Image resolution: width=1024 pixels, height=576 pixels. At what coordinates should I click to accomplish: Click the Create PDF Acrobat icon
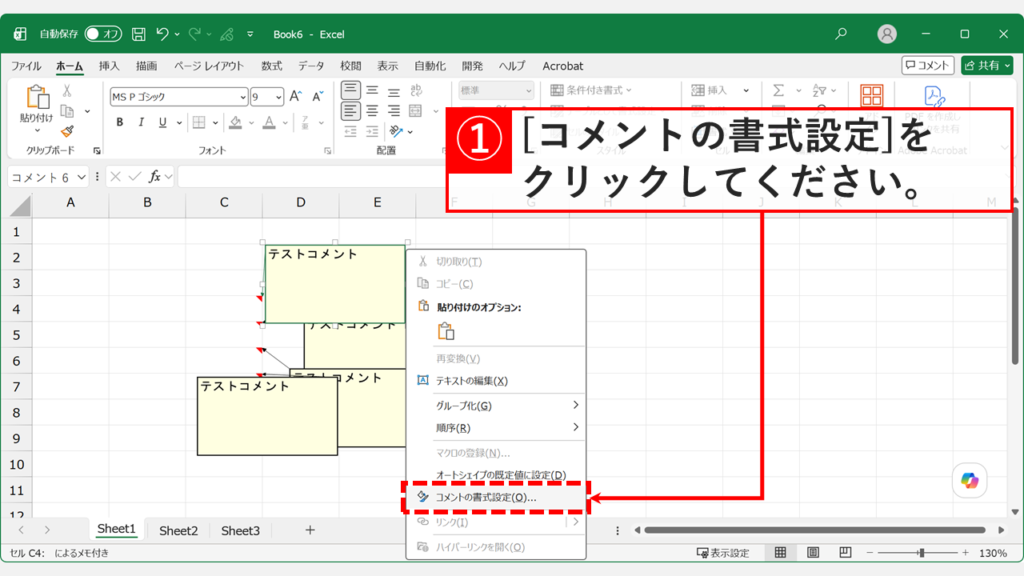[934, 97]
